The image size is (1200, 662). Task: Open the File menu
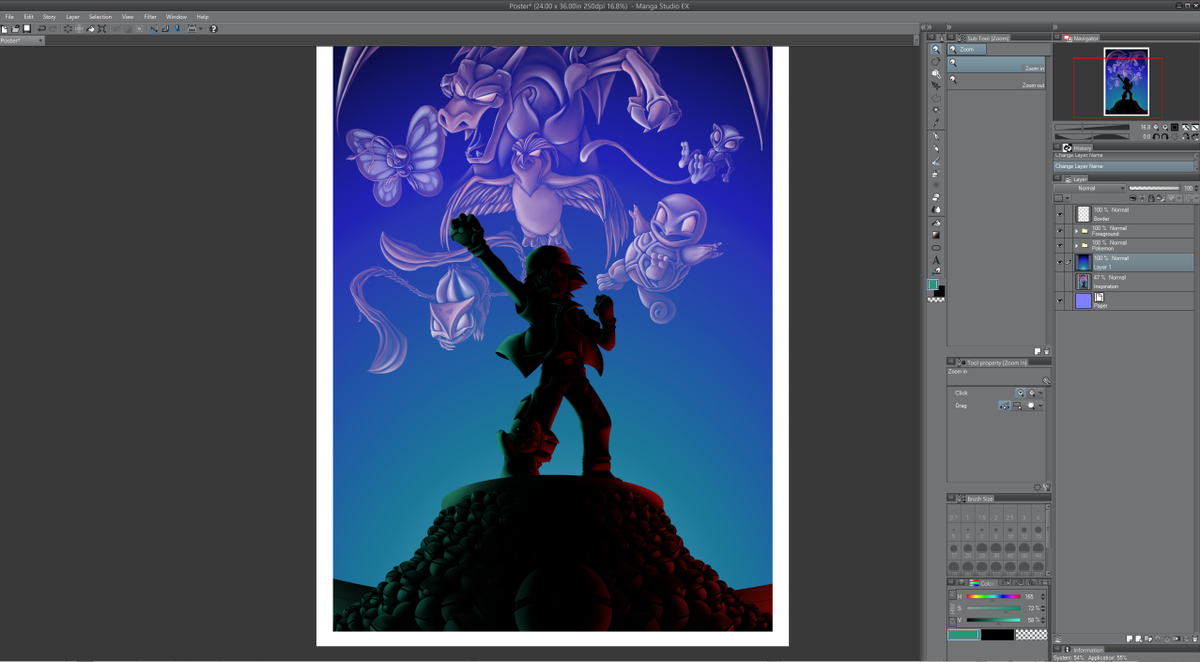(x=9, y=17)
